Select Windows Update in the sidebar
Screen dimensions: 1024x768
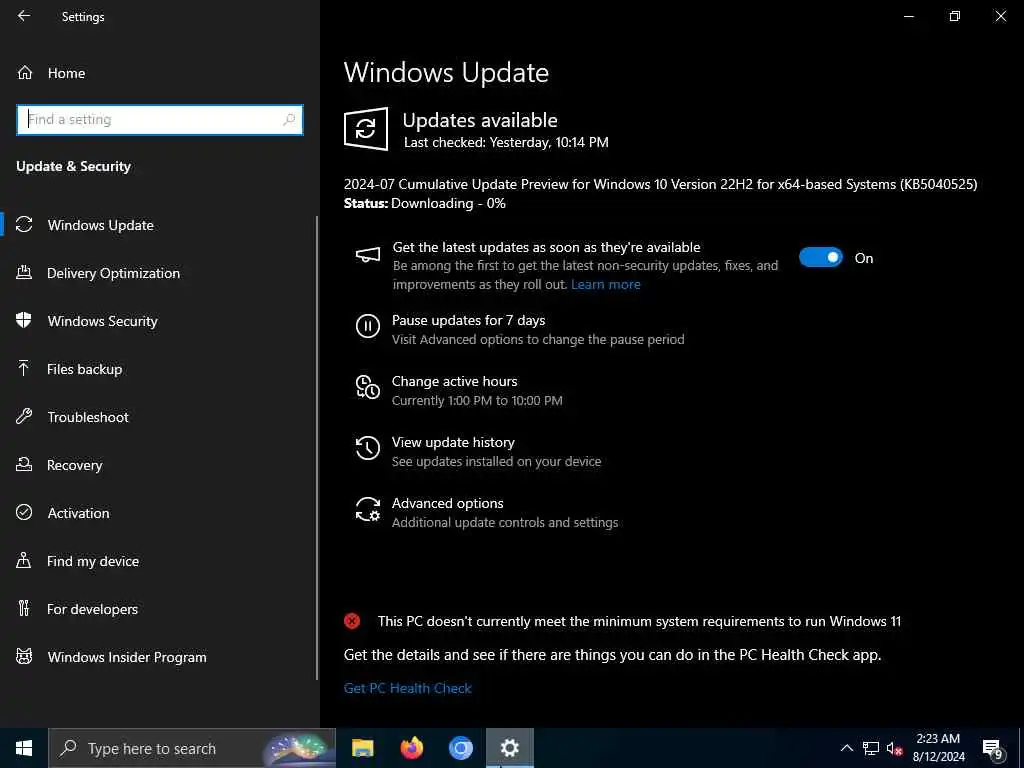[x=100, y=225]
